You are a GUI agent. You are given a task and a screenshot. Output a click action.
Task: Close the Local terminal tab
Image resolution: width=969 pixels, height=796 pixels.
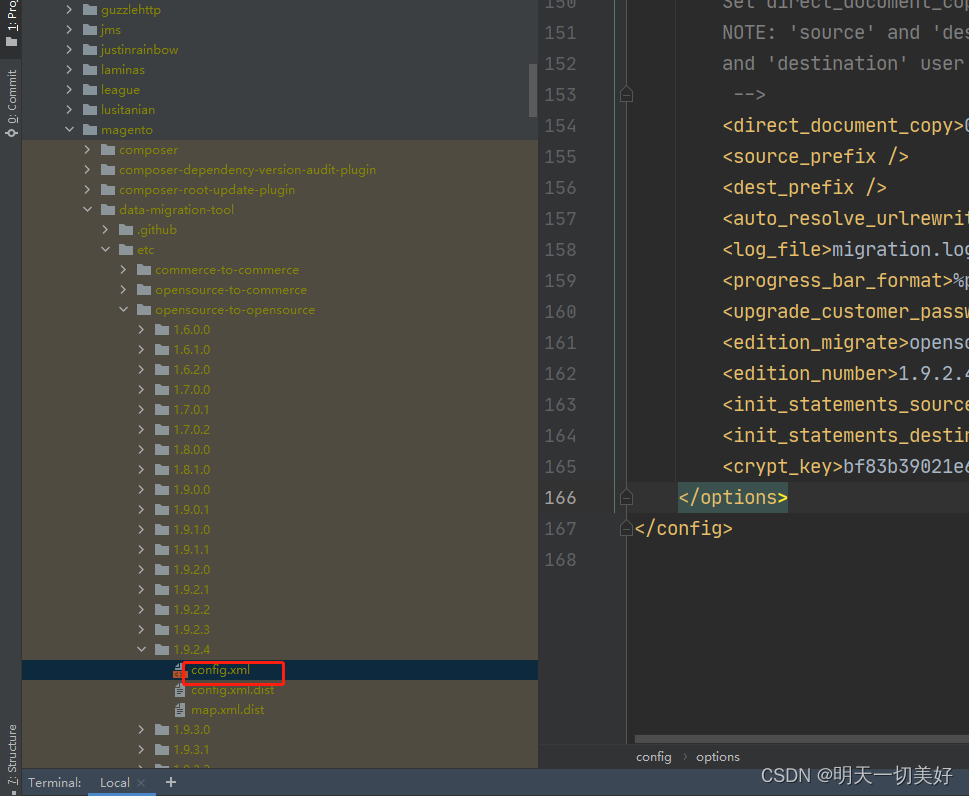pos(141,782)
